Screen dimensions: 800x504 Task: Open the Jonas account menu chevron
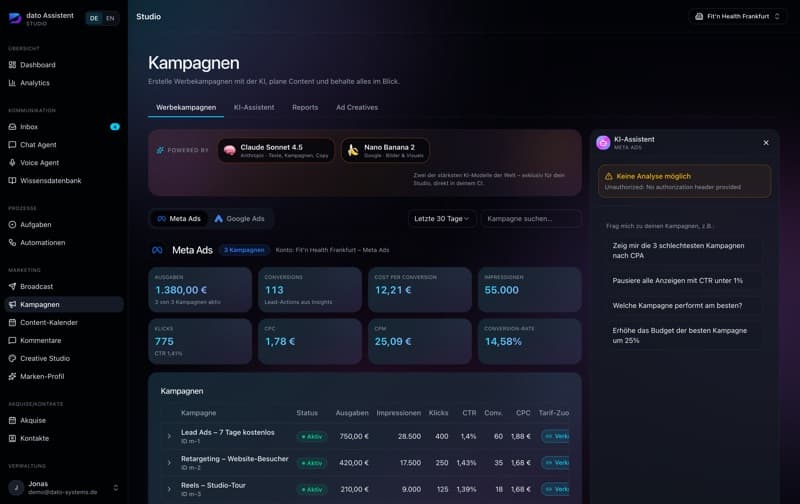(116, 488)
